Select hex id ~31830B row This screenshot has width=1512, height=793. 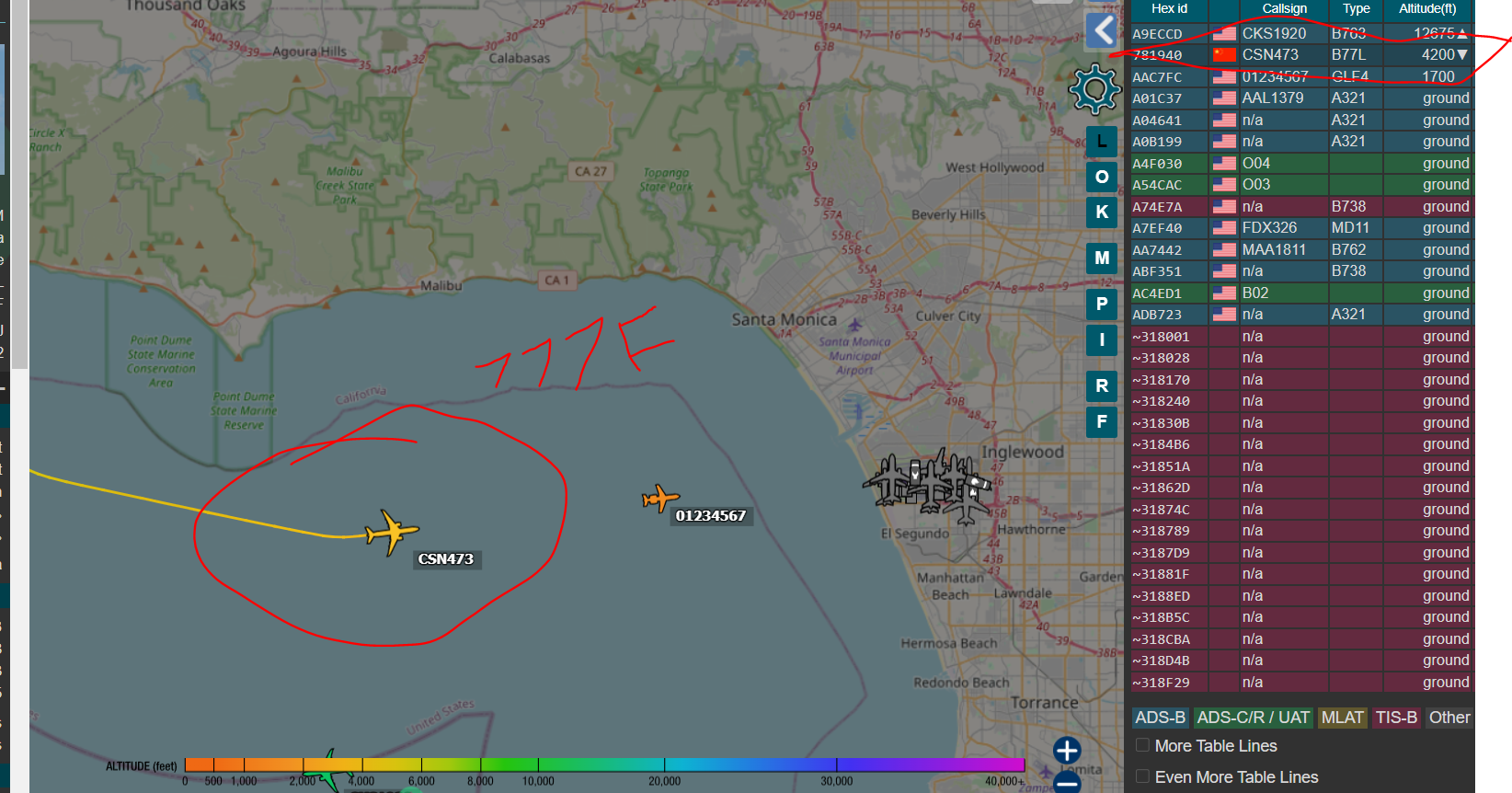click(1301, 422)
